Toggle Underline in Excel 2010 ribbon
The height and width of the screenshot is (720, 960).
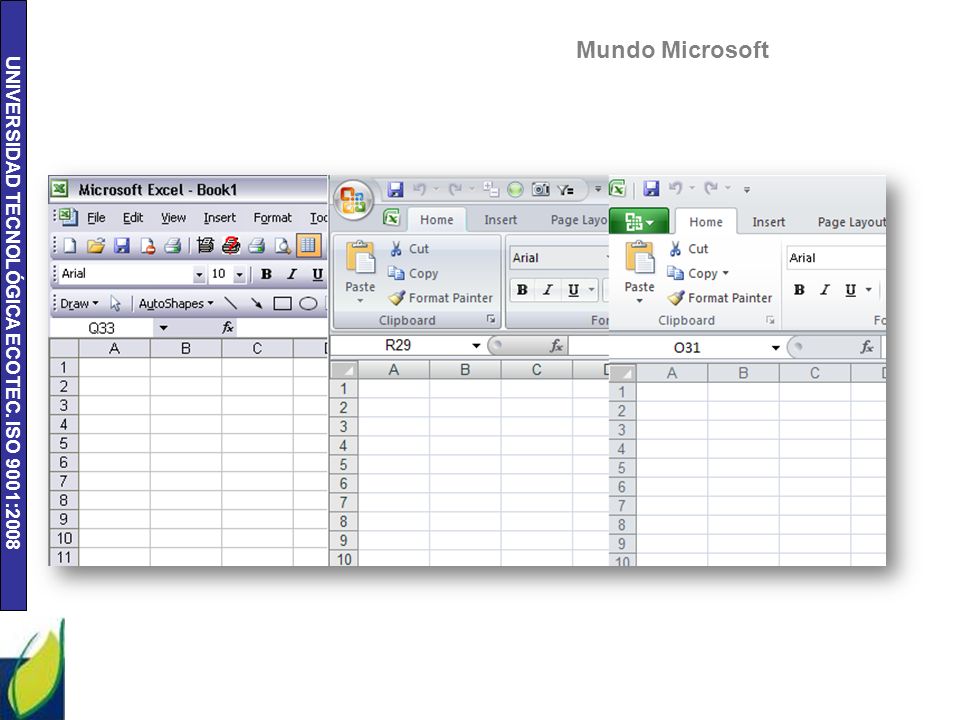(850, 290)
